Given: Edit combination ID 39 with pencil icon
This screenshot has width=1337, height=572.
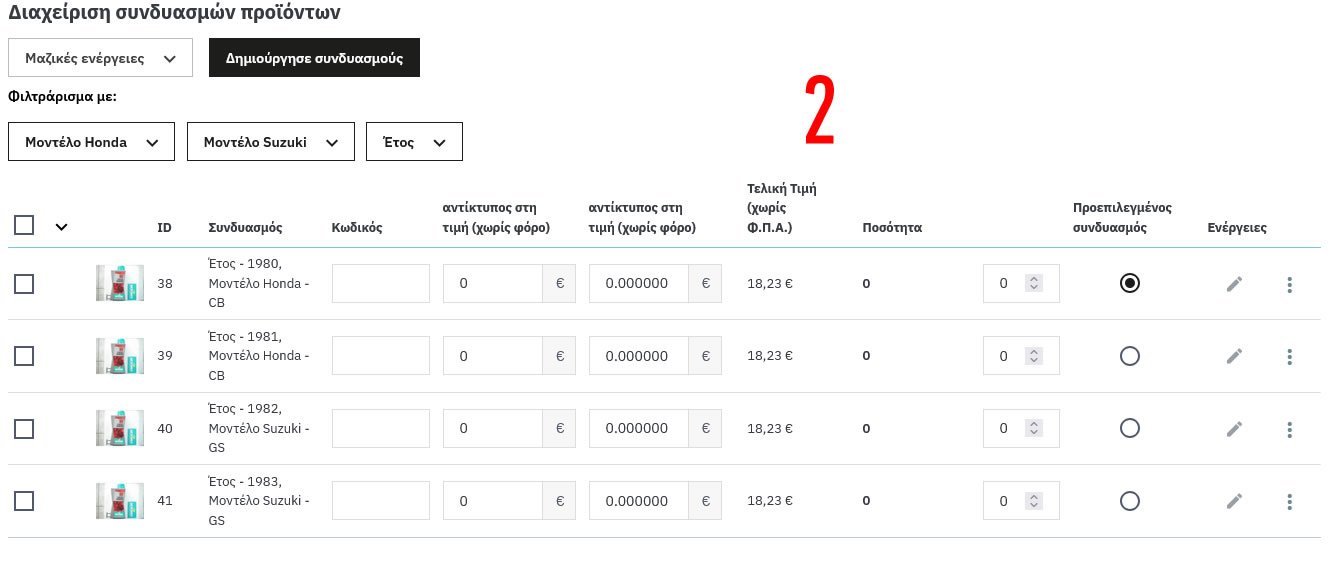Looking at the screenshot, I should tap(1234, 356).
